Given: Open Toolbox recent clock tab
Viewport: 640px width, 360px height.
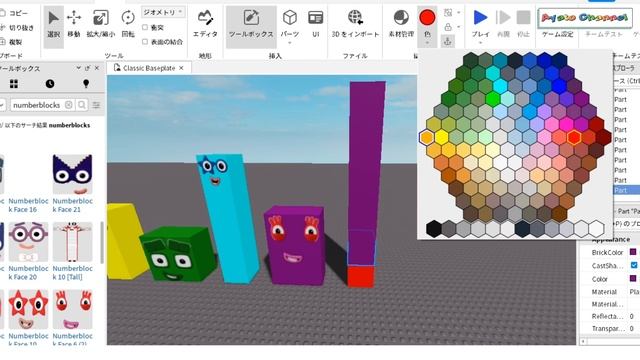Looking at the screenshot, I should click(50, 84).
